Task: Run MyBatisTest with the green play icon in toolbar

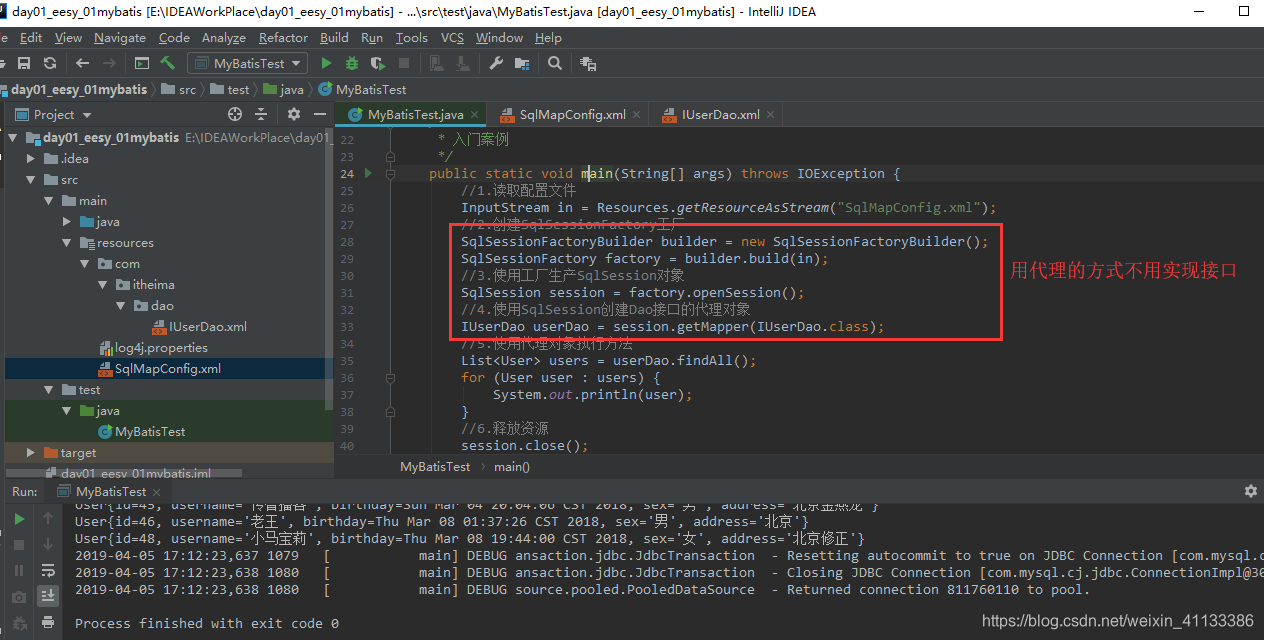Action: click(x=326, y=63)
